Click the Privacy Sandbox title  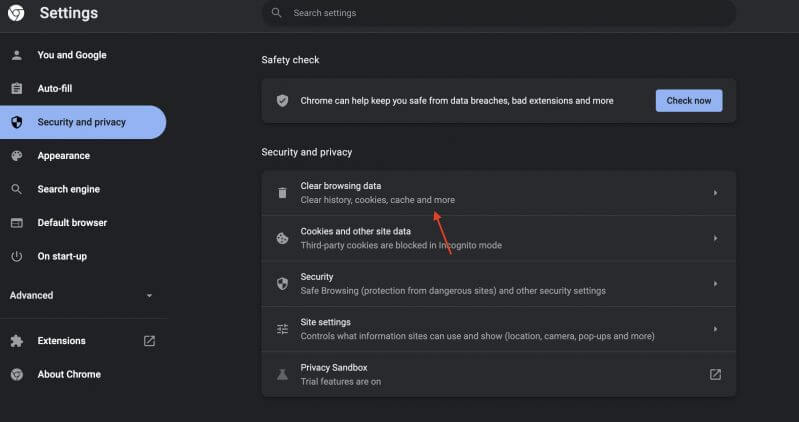click(x=334, y=367)
